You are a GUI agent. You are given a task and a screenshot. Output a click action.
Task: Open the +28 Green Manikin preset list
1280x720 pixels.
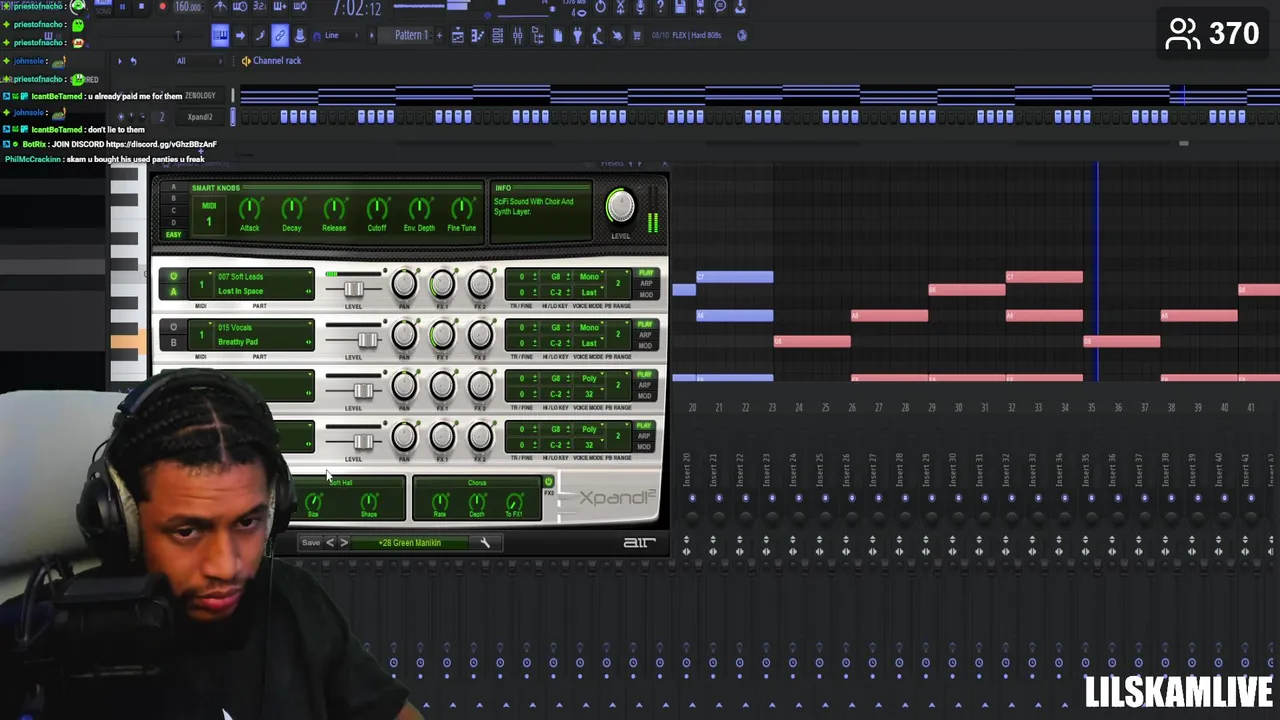(x=410, y=543)
